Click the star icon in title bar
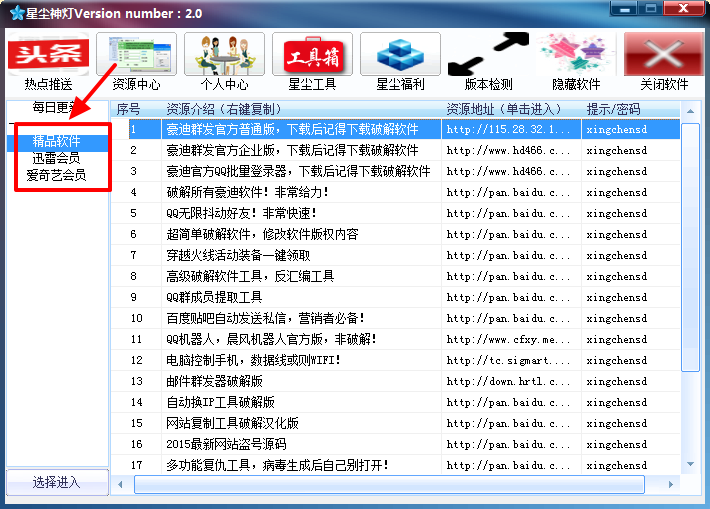 [17, 13]
